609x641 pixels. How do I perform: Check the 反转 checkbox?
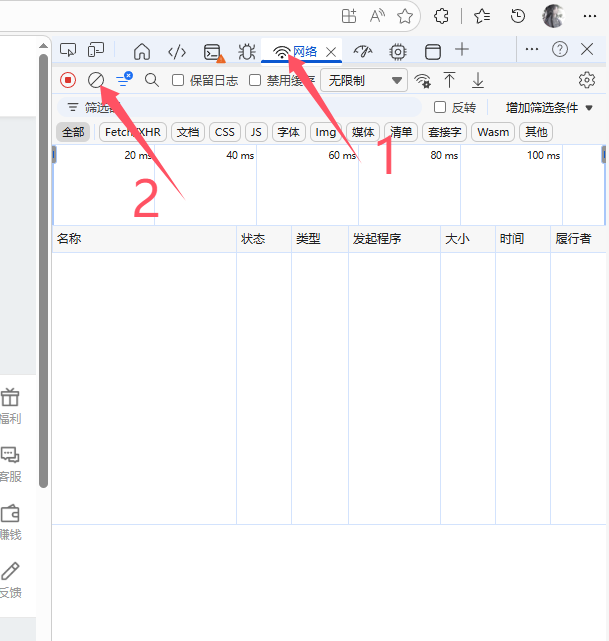440,107
